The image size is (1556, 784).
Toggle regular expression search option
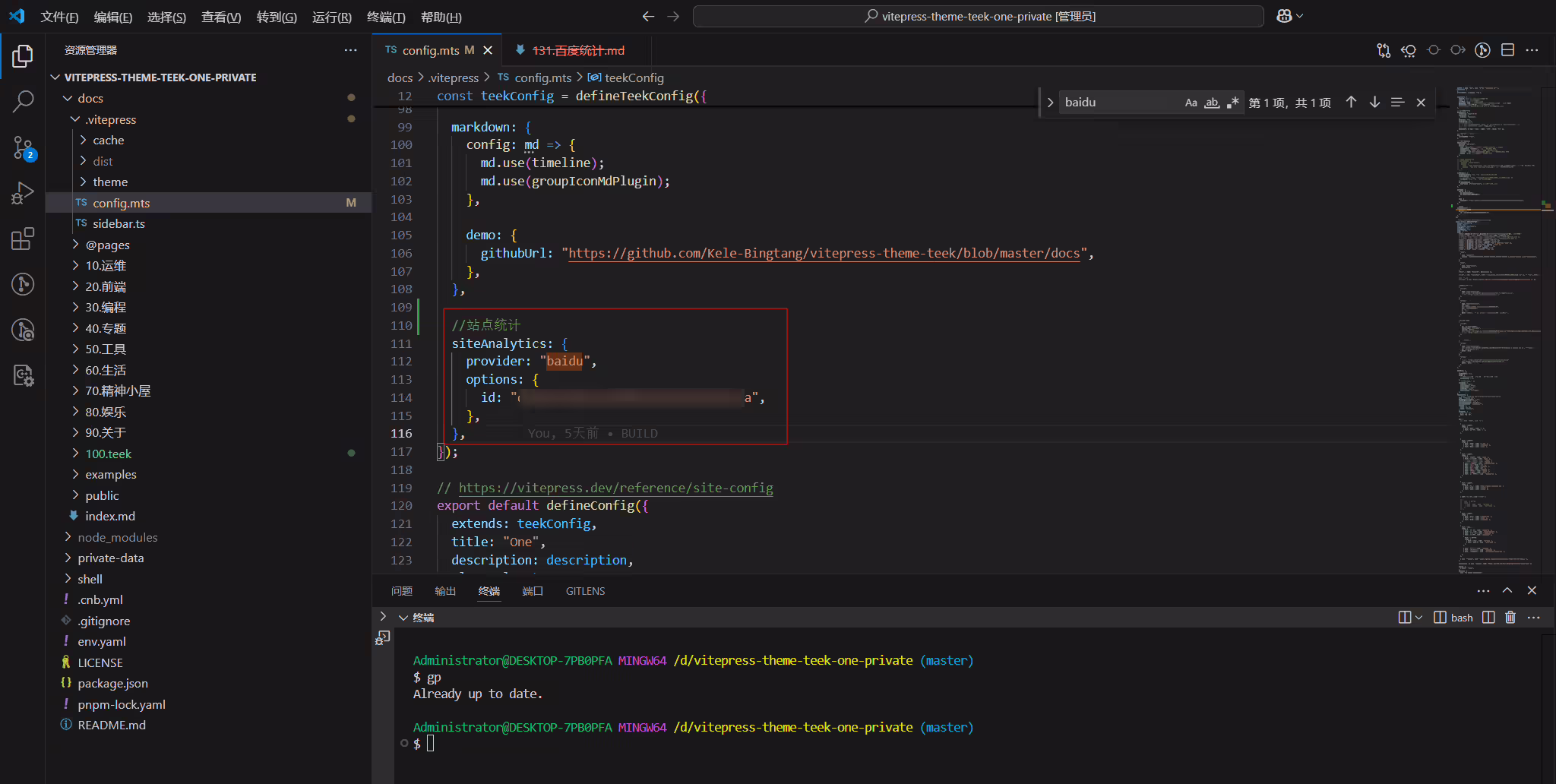coord(1232,103)
